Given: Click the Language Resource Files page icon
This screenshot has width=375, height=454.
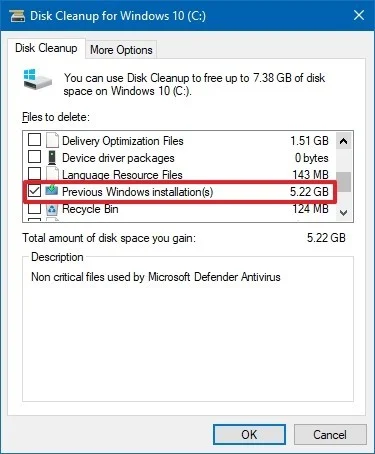Looking at the screenshot, I should click(x=52, y=174).
